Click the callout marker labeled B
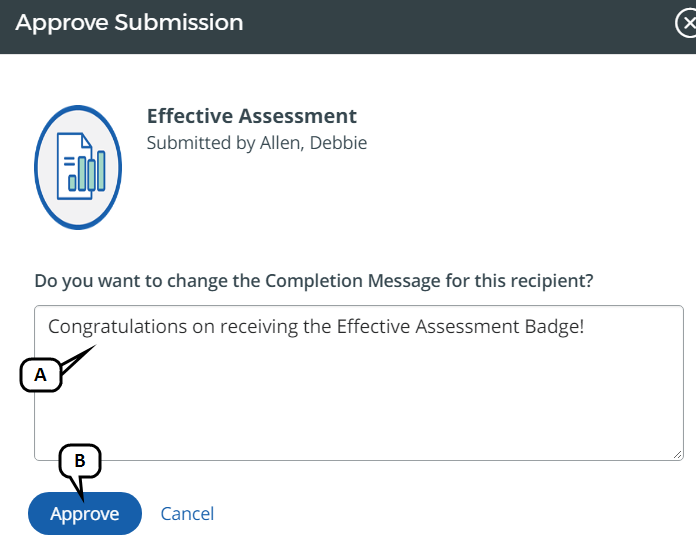This screenshot has height=548, width=696. pos(80,461)
